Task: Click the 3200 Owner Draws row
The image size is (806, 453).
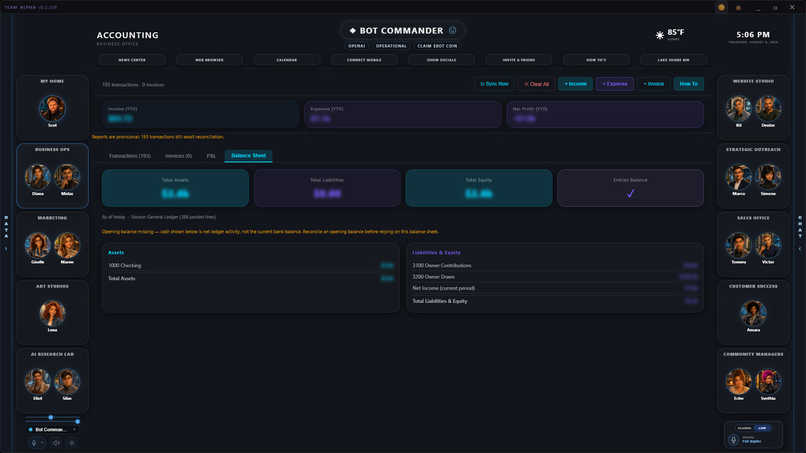Action: point(555,277)
